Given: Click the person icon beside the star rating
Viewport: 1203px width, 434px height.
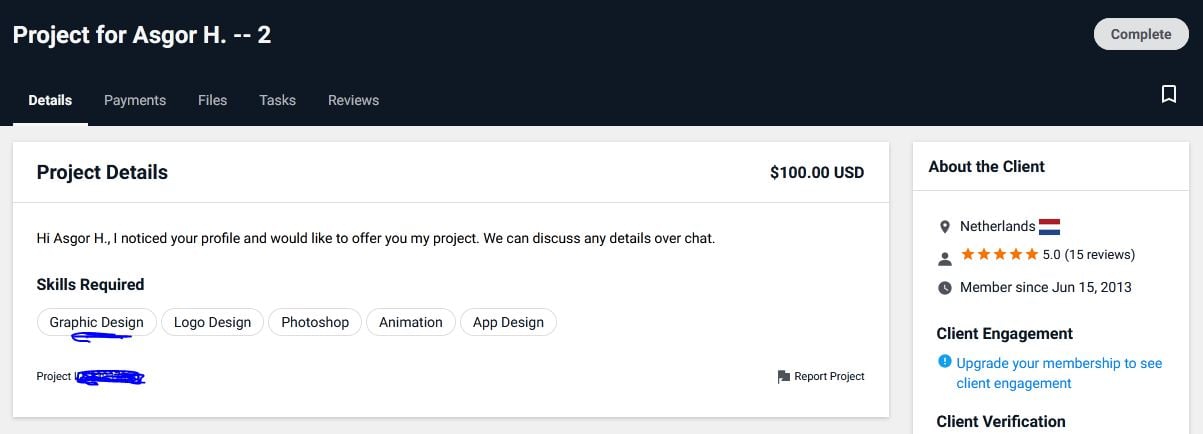Looking at the screenshot, I should [945, 259].
